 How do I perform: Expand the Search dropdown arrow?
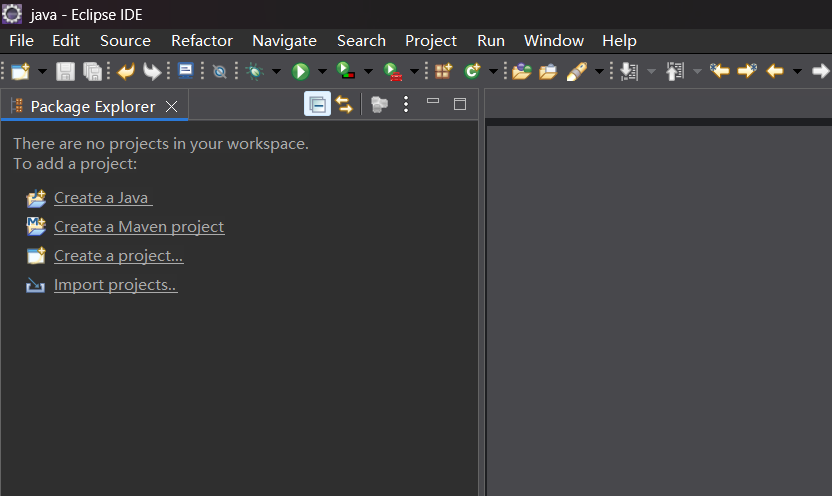click(599, 71)
